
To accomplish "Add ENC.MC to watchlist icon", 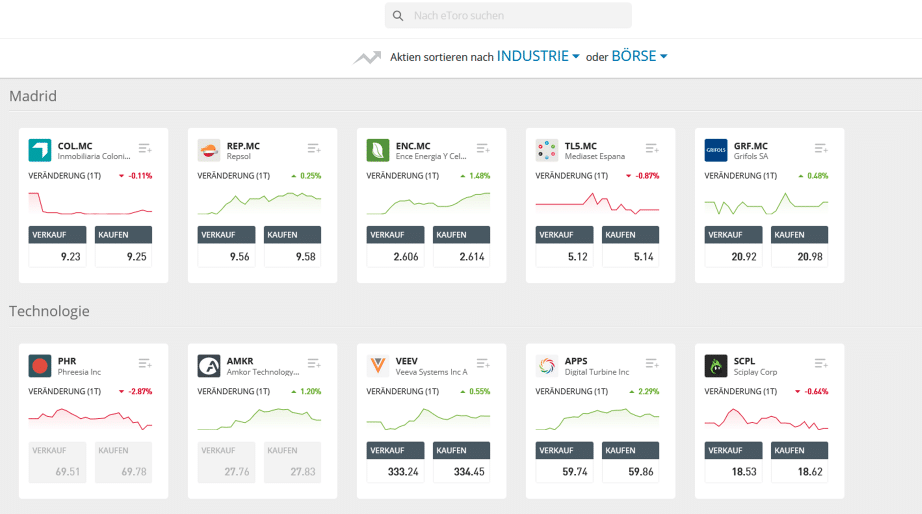I will (x=483, y=148).
